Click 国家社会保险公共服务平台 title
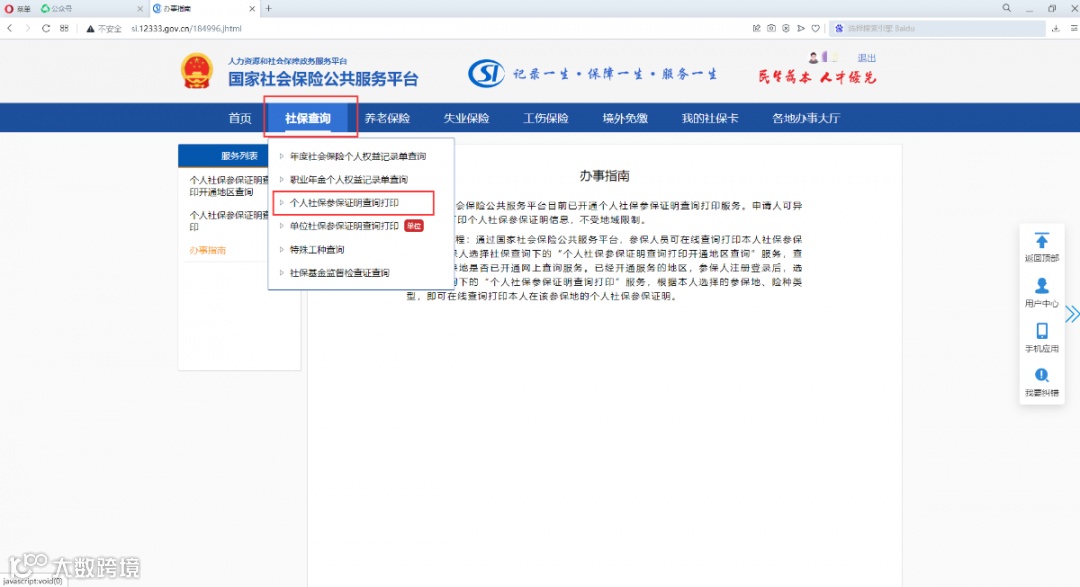The height and width of the screenshot is (587, 1080). click(323, 79)
